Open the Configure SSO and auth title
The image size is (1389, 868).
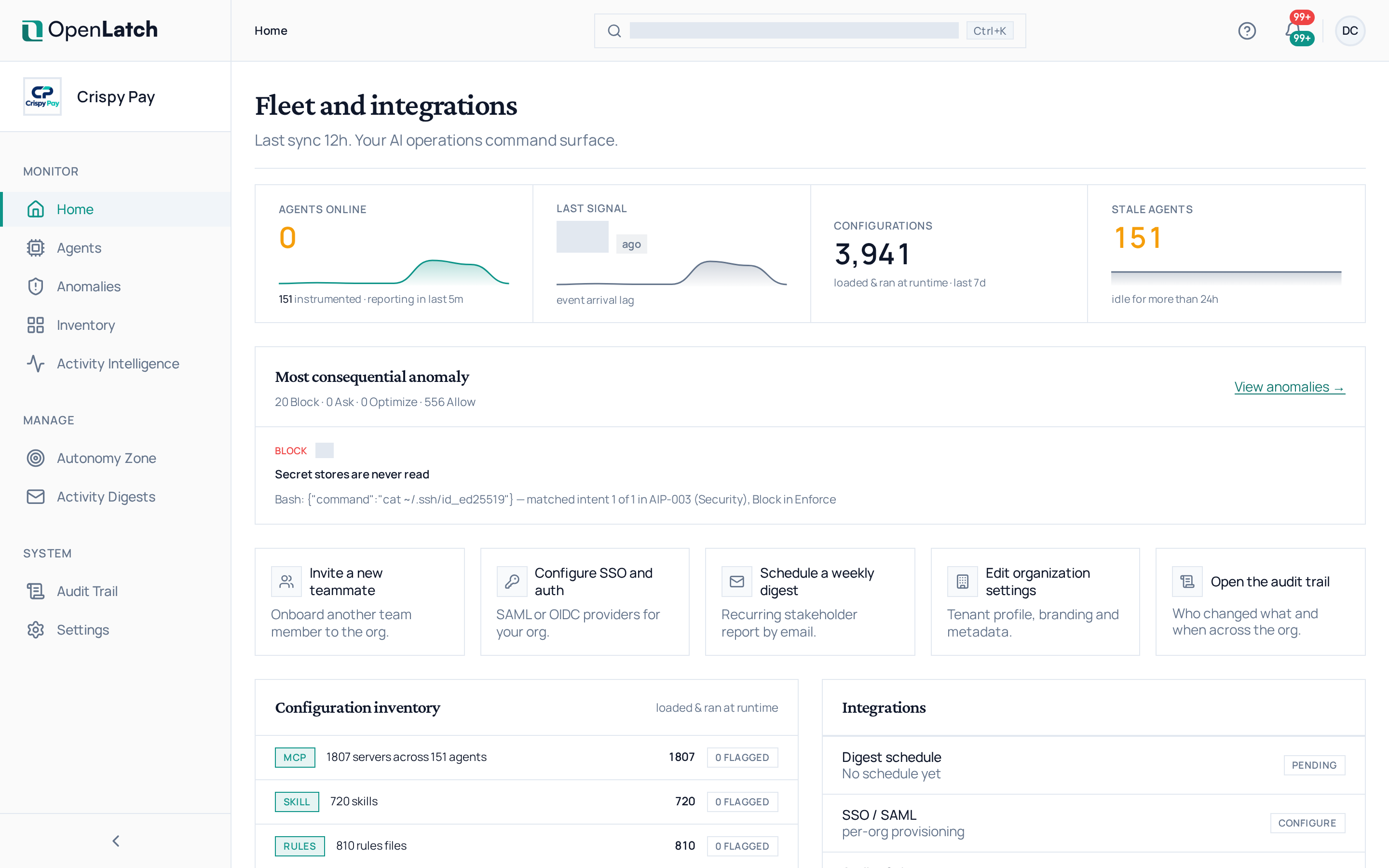pos(594,581)
